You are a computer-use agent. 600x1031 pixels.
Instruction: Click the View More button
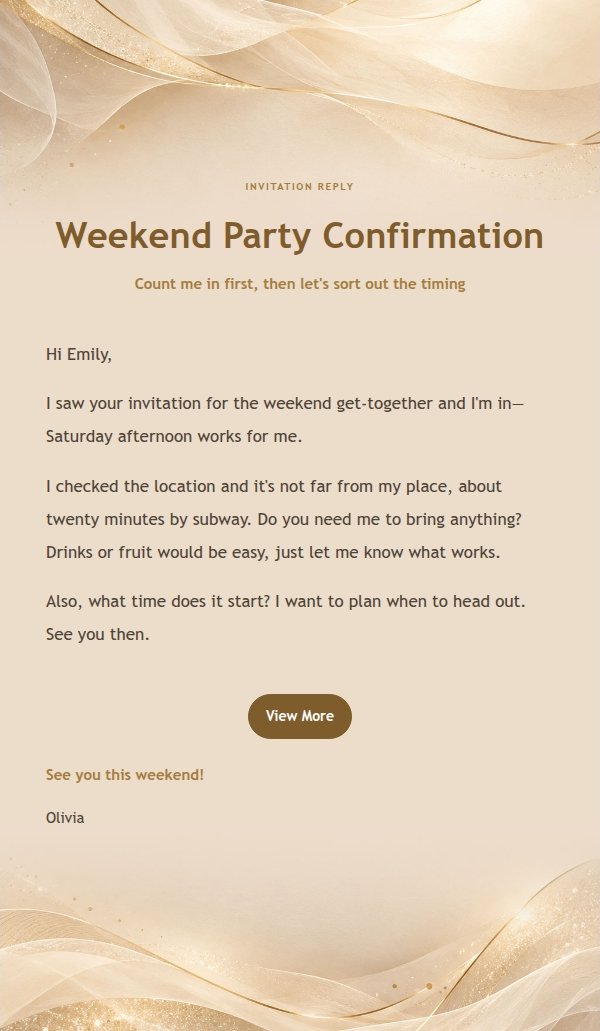(300, 716)
